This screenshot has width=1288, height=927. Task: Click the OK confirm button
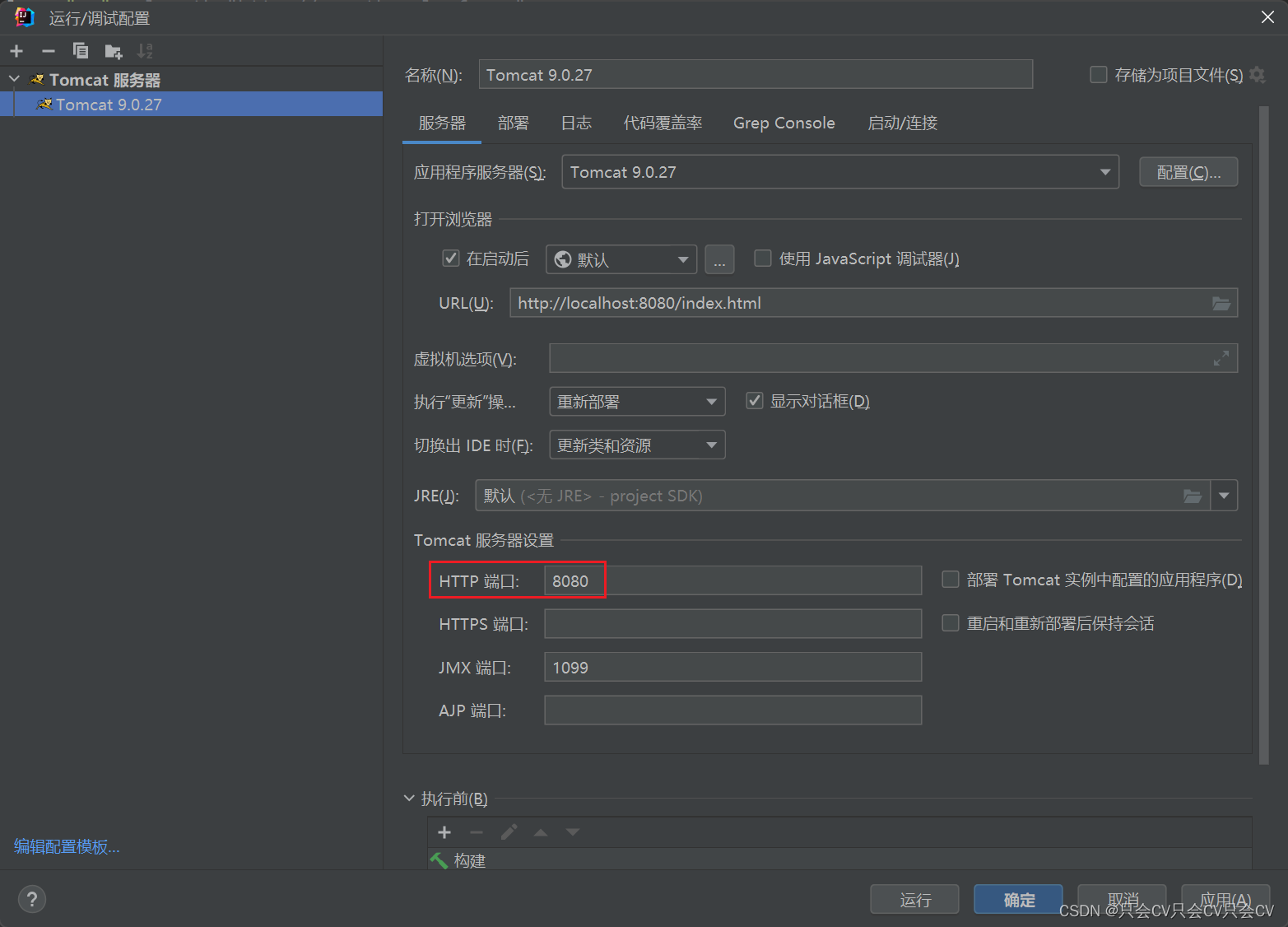1019,900
